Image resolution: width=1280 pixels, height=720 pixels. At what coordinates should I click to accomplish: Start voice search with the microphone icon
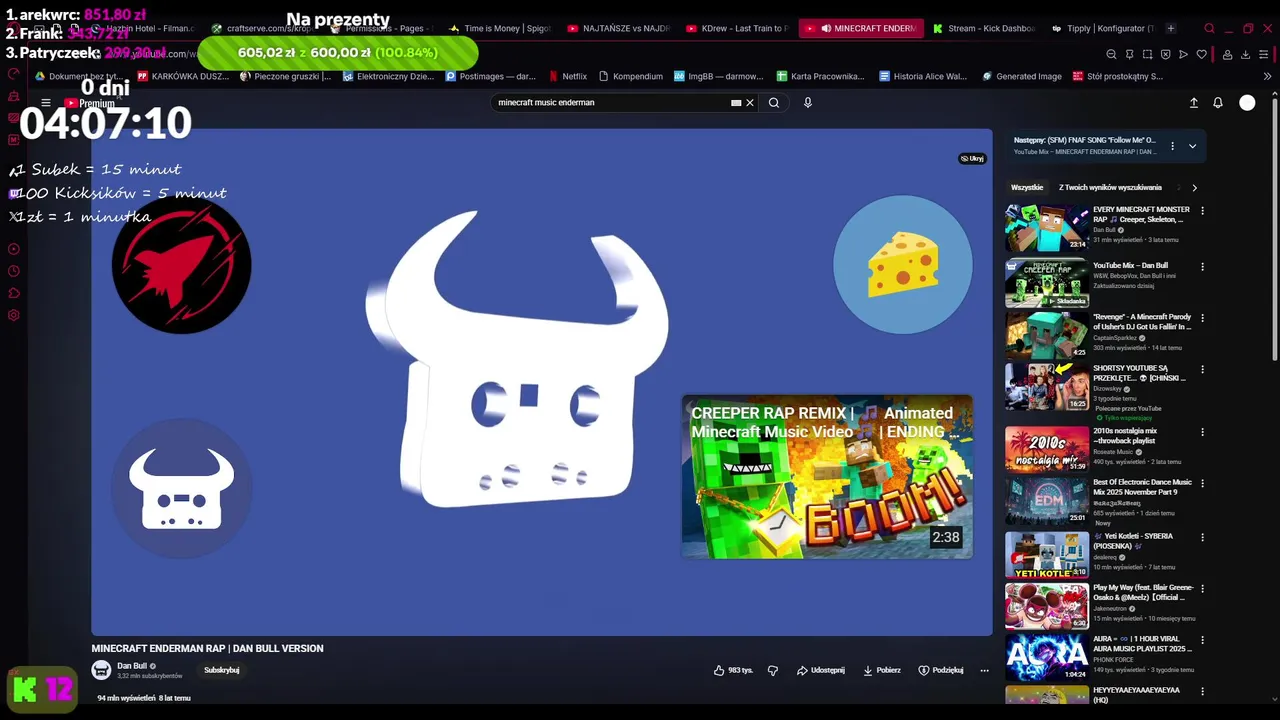(x=808, y=102)
